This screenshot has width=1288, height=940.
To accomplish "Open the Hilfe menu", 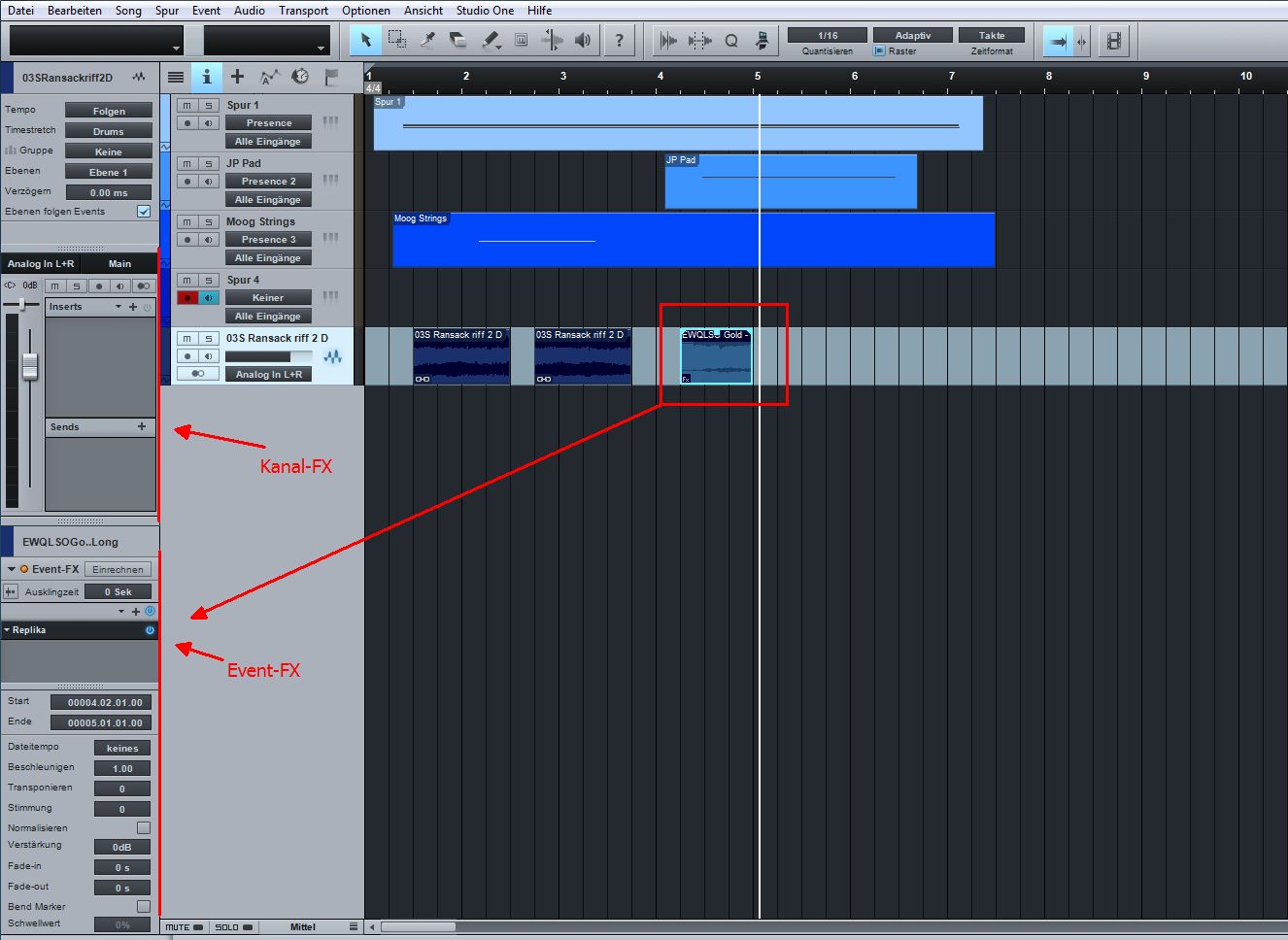I will tap(540, 10).
